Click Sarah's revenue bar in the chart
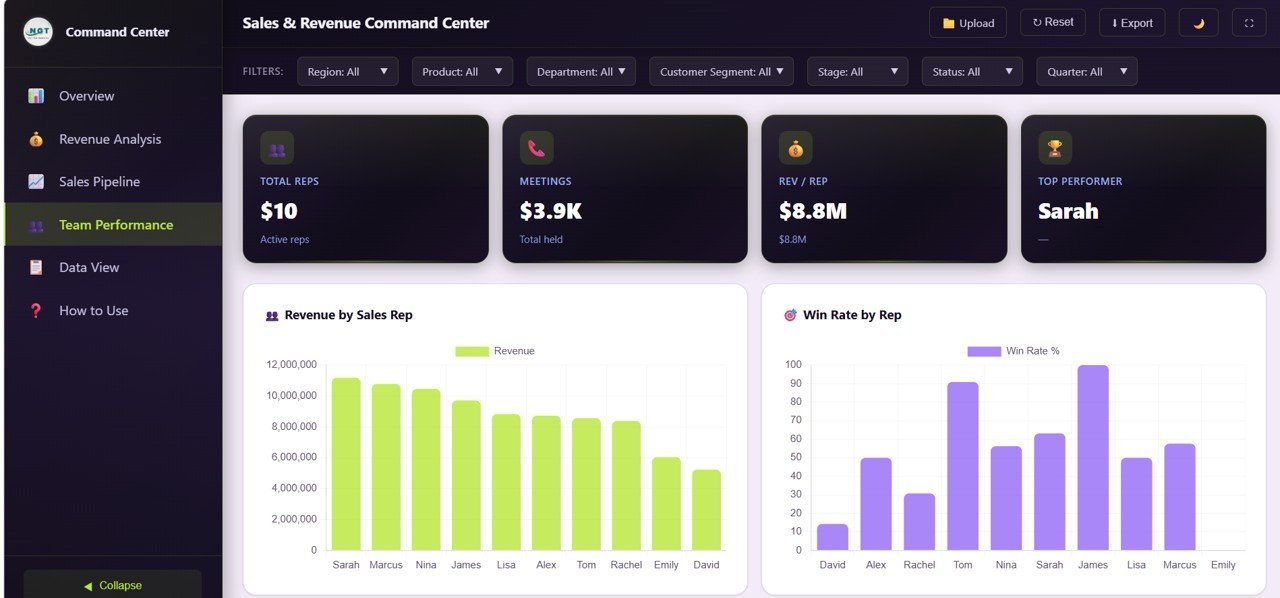Screen dimensions: 1280x598 [346, 462]
